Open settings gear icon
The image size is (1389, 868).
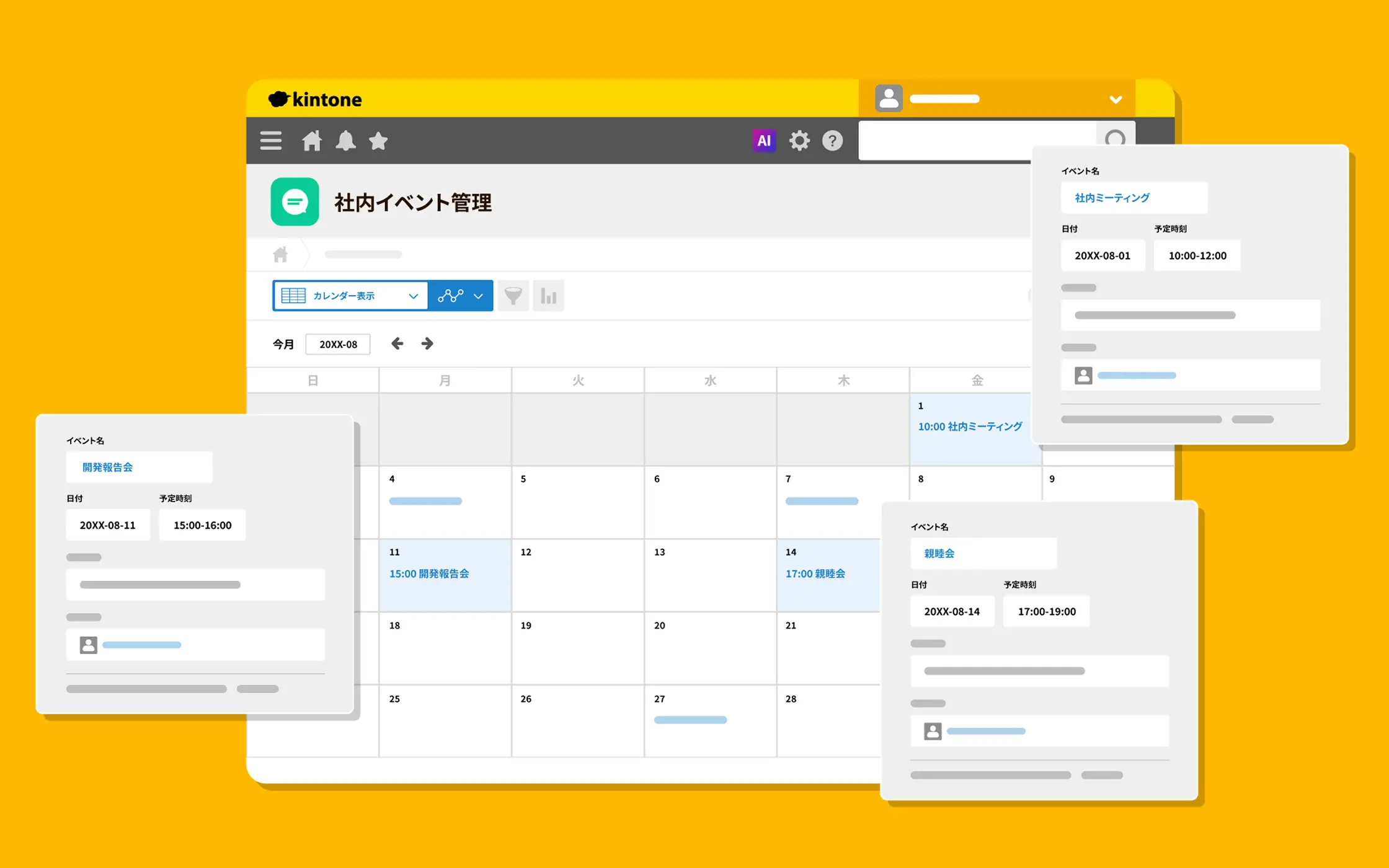[799, 141]
